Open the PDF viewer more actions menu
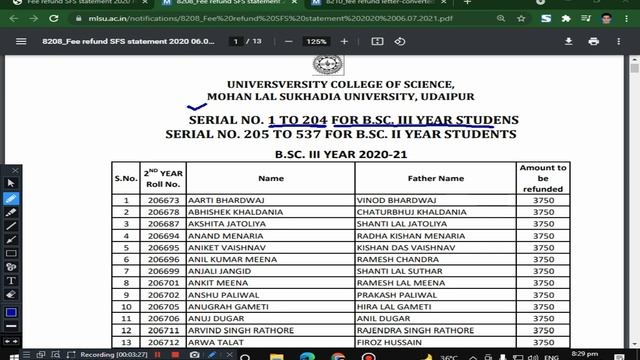Image resolution: width=640 pixels, height=360 pixels. click(619, 42)
